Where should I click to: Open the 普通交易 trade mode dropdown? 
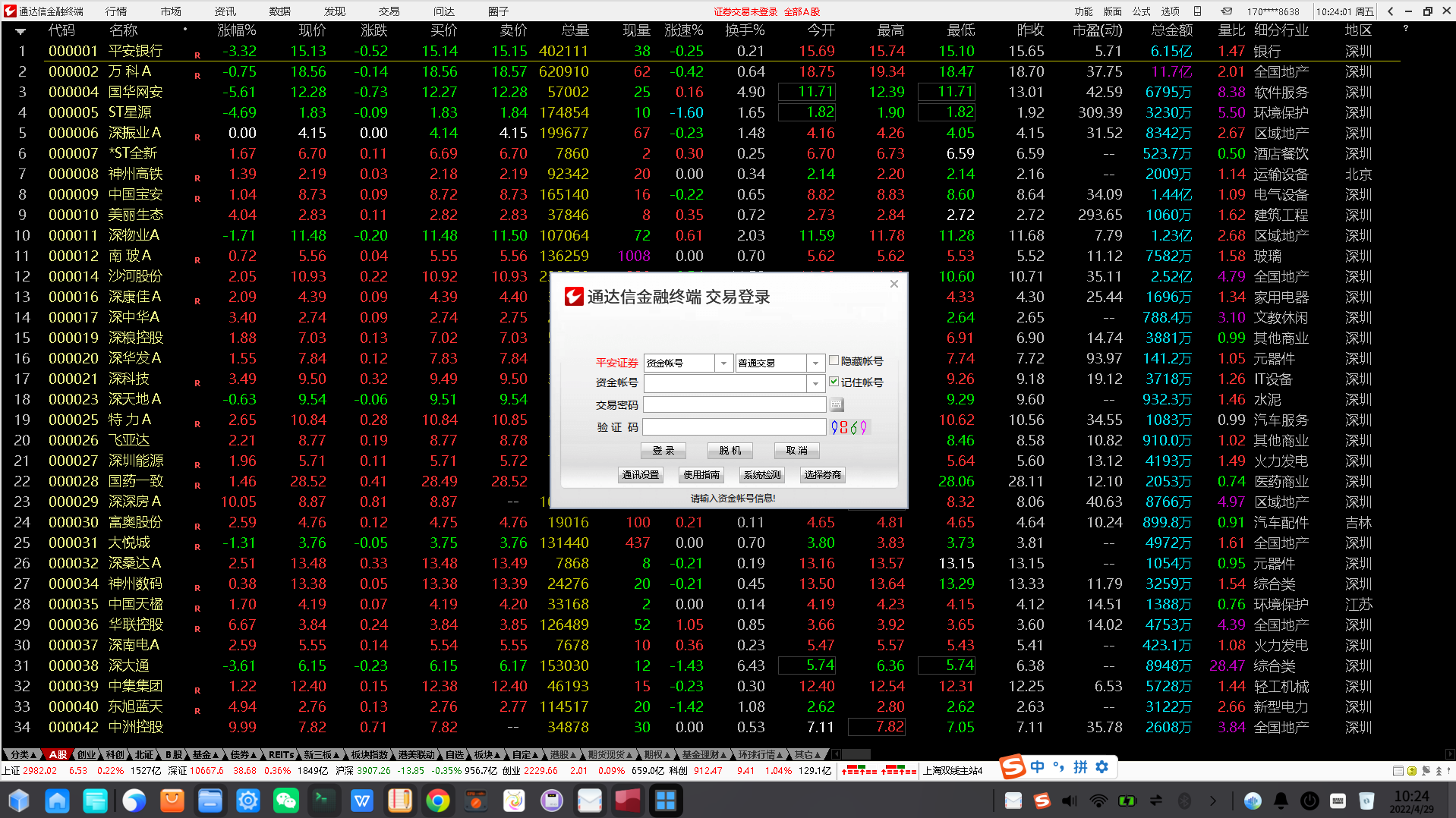click(815, 363)
